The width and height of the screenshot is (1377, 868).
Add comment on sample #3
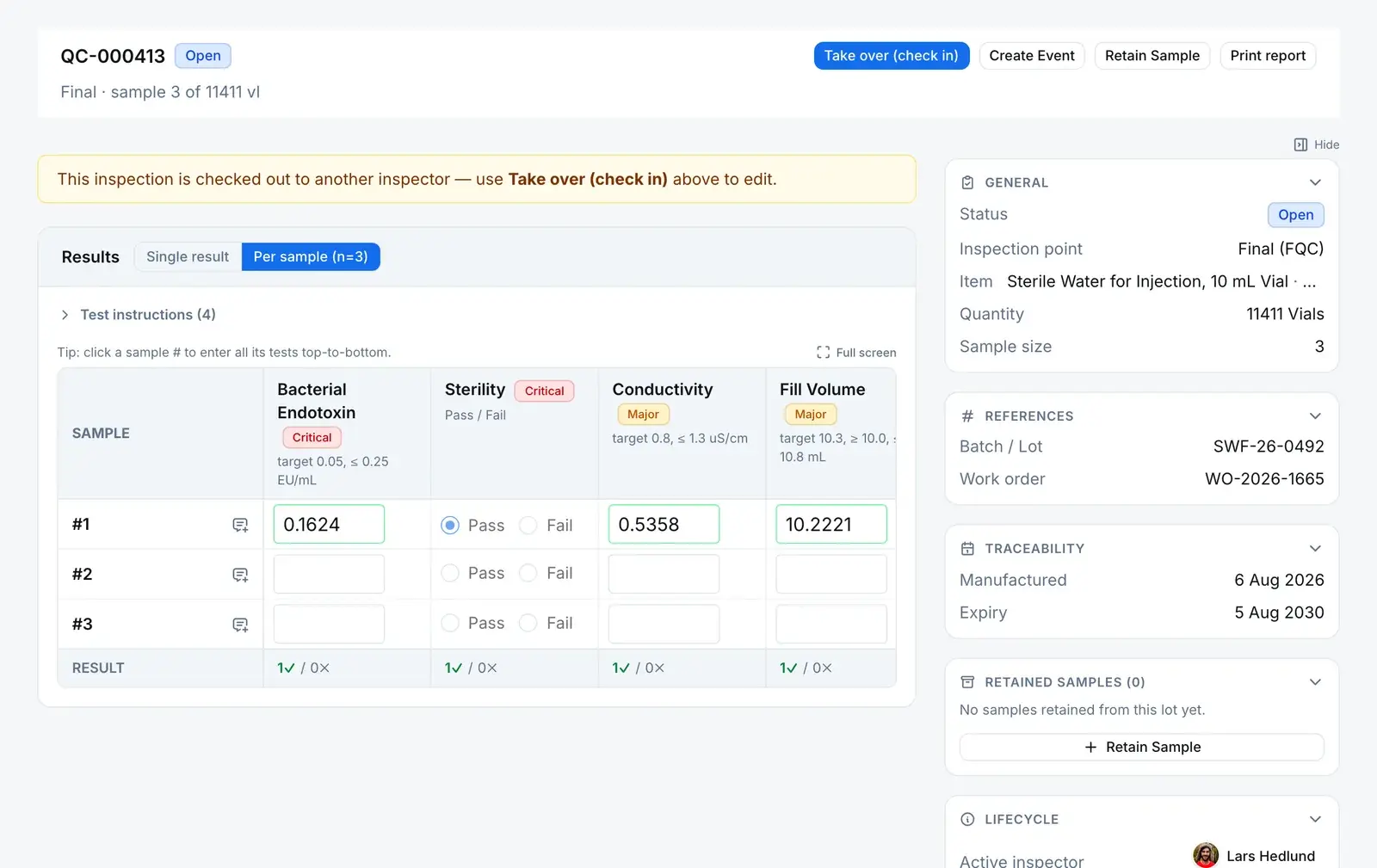coord(240,625)
